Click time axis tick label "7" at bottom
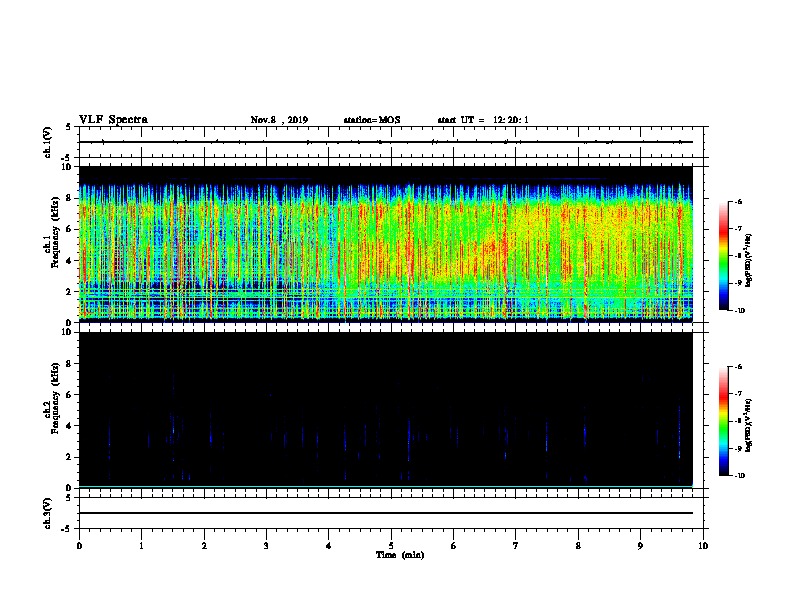 point(516,546)
